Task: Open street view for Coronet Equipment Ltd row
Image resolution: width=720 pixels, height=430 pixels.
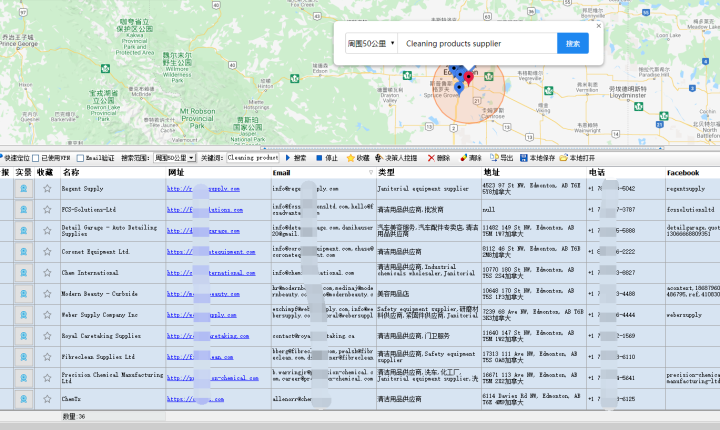Action: (x=23, y=252)
